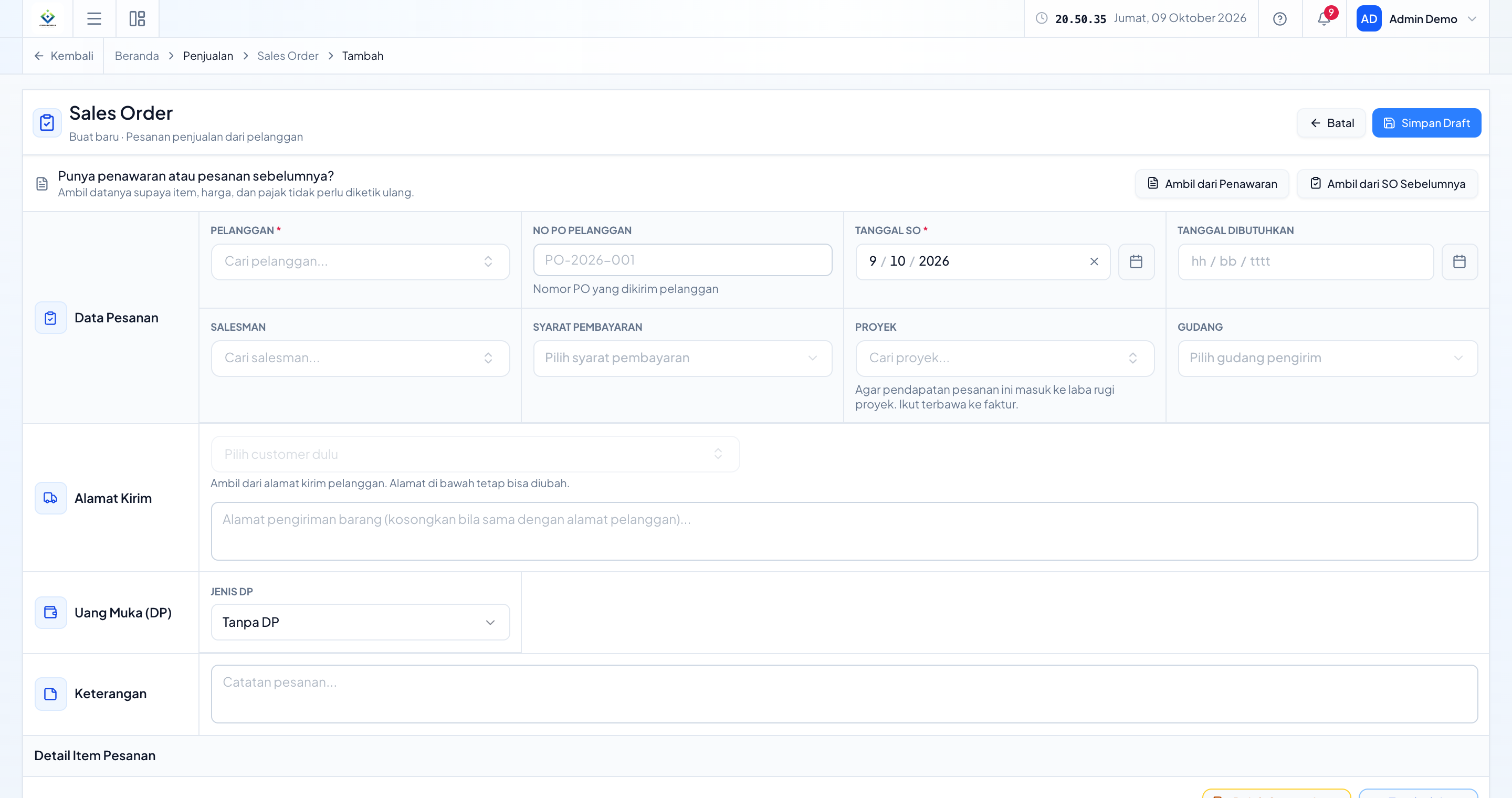Click the Jumat, 09 Oktober 2026 date text

tap(1180, 18)
